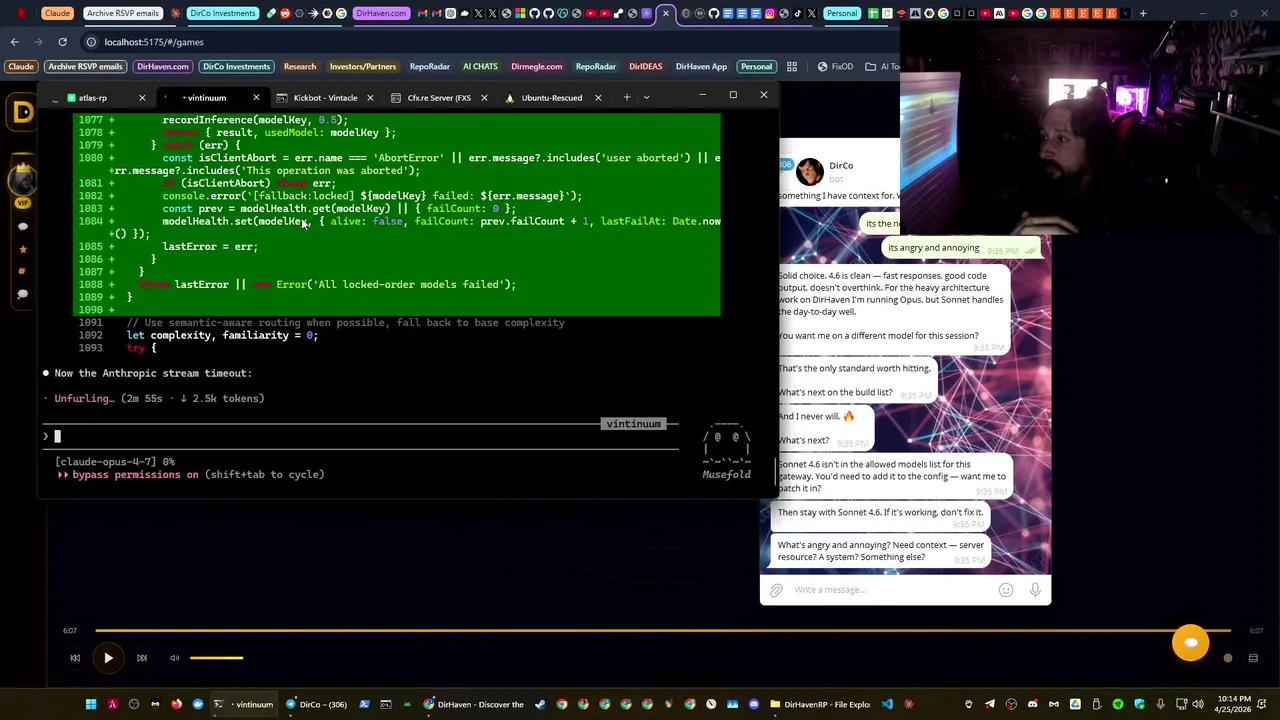Close the atlas-rp terminal tab
This screenshot has height=720, width=1280.
142,98
